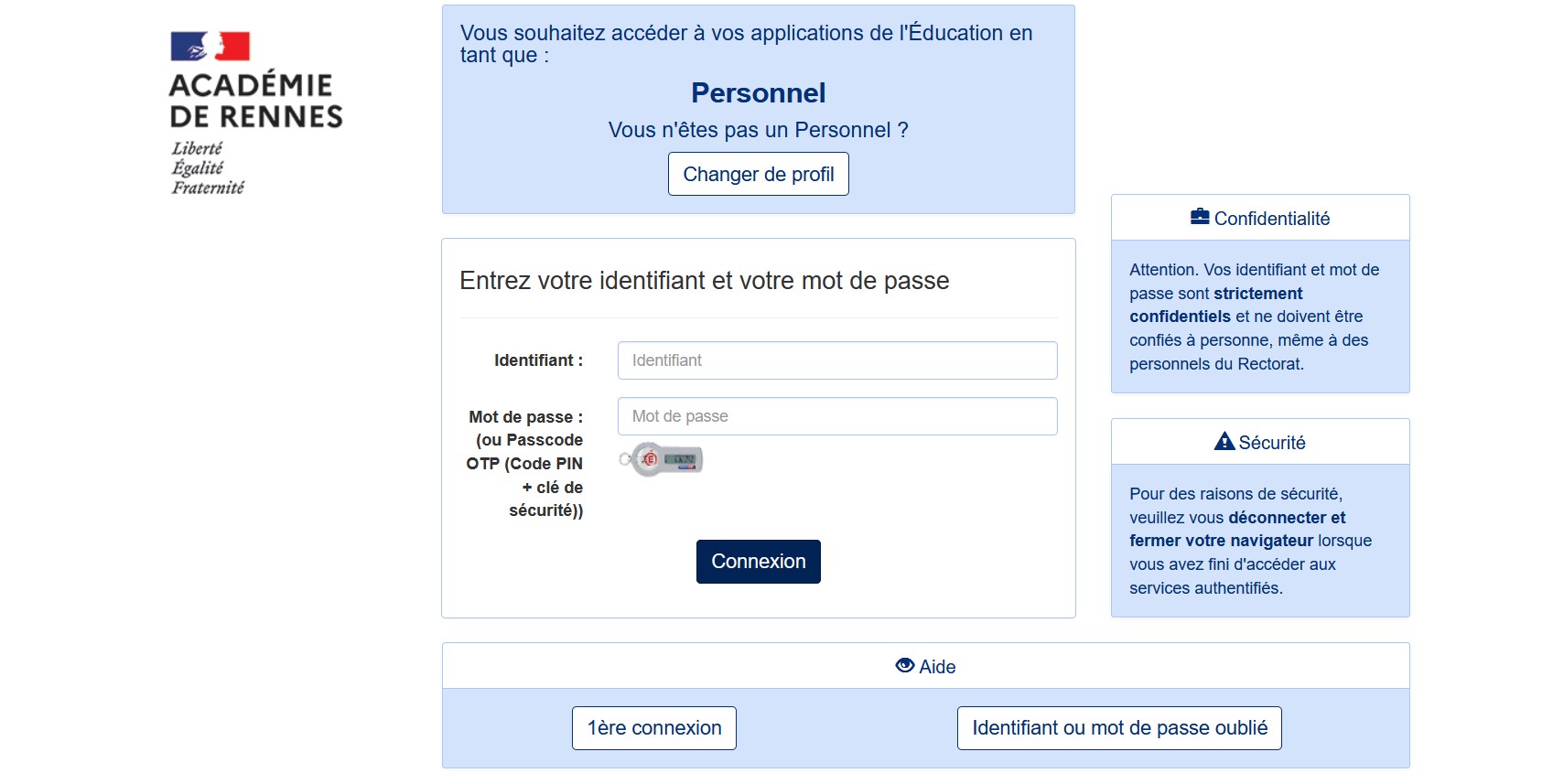The height and width of the screenshot is (784, 1553).
Task: Click Identifiant ou mot de passe oublié
Action: (x=1118, y=727)
